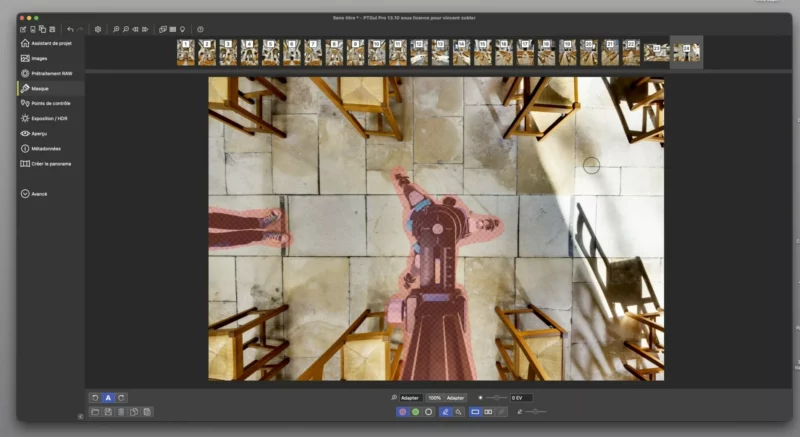Open the Aperçu tab

coord(51,134)
